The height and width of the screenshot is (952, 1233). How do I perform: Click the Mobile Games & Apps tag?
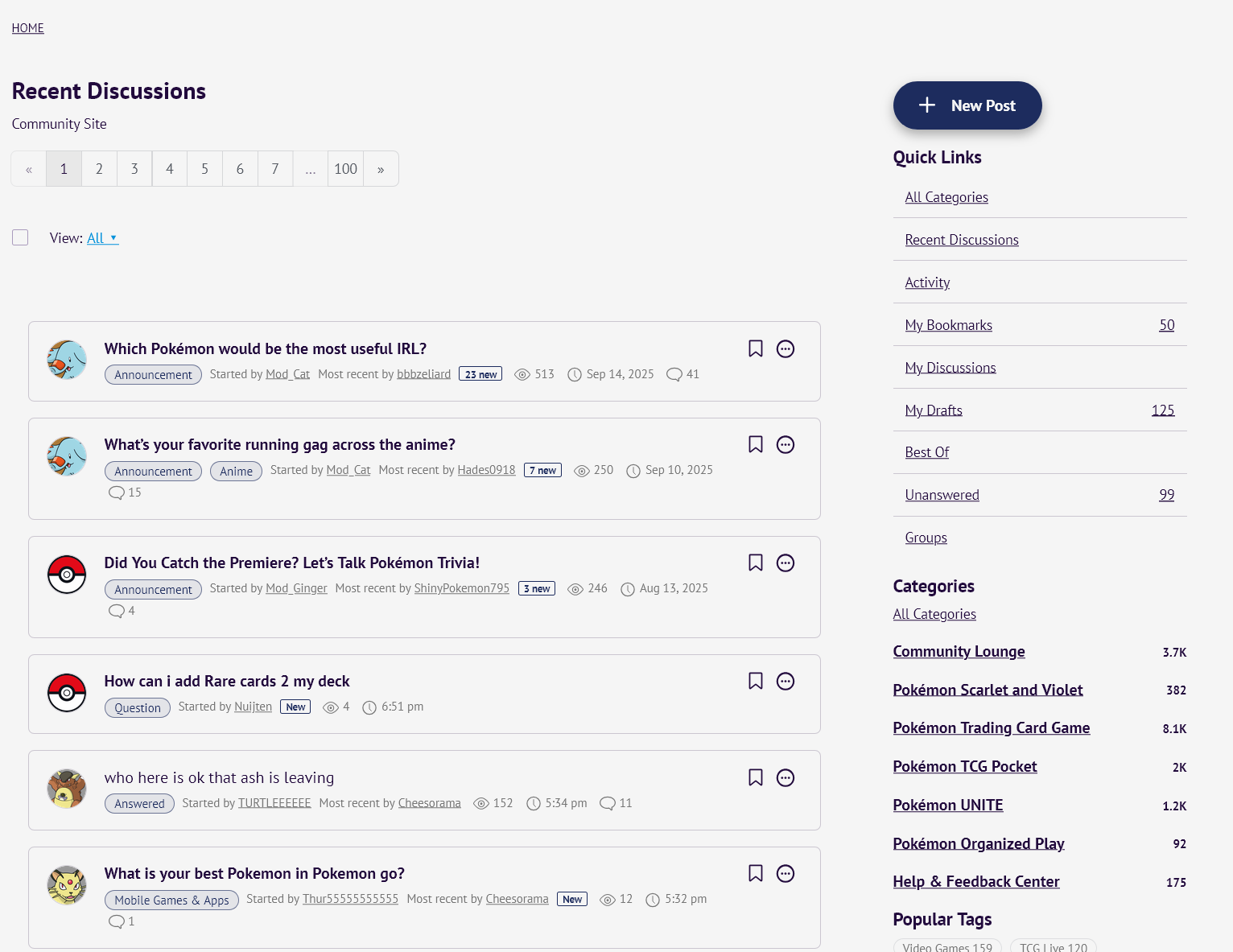[x=171, y=900]
